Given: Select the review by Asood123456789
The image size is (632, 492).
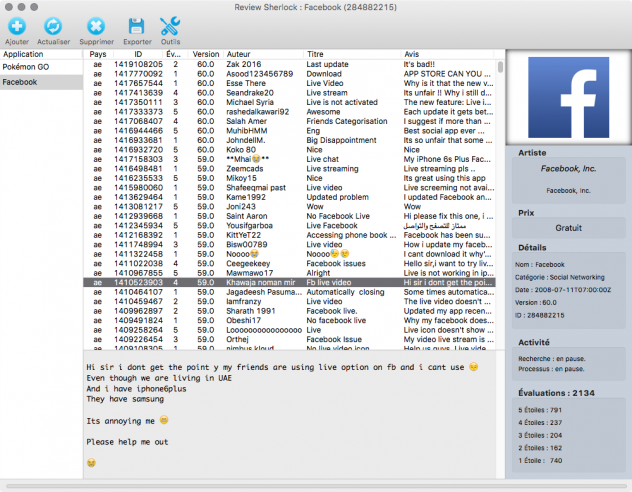Looking at the screenshot, I should (x=289, y=74).
